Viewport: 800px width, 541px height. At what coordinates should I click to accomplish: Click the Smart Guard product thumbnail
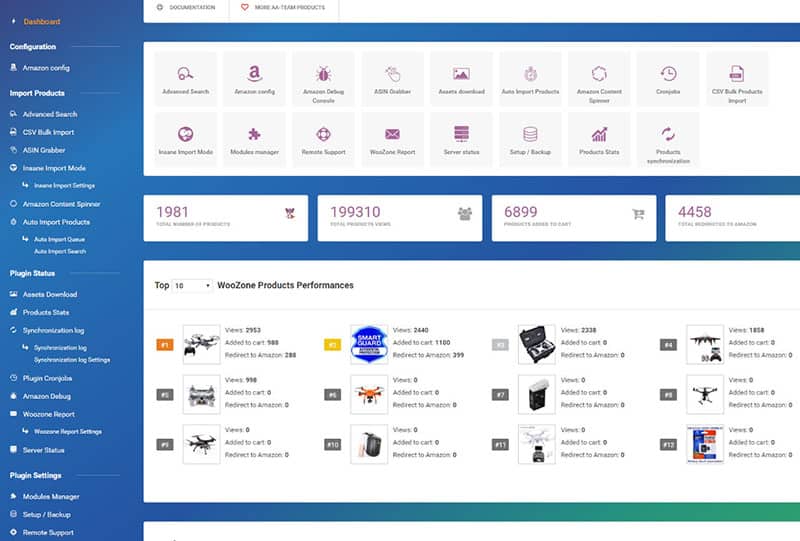click(369, 345)
